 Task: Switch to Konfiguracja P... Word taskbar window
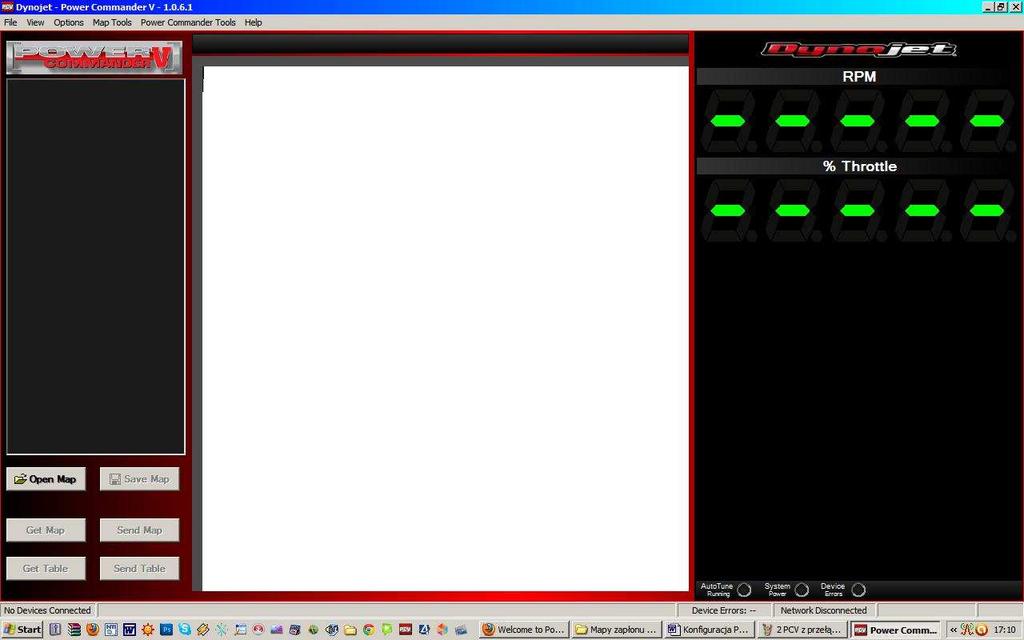pyautogui.click(x=709, y=630)
